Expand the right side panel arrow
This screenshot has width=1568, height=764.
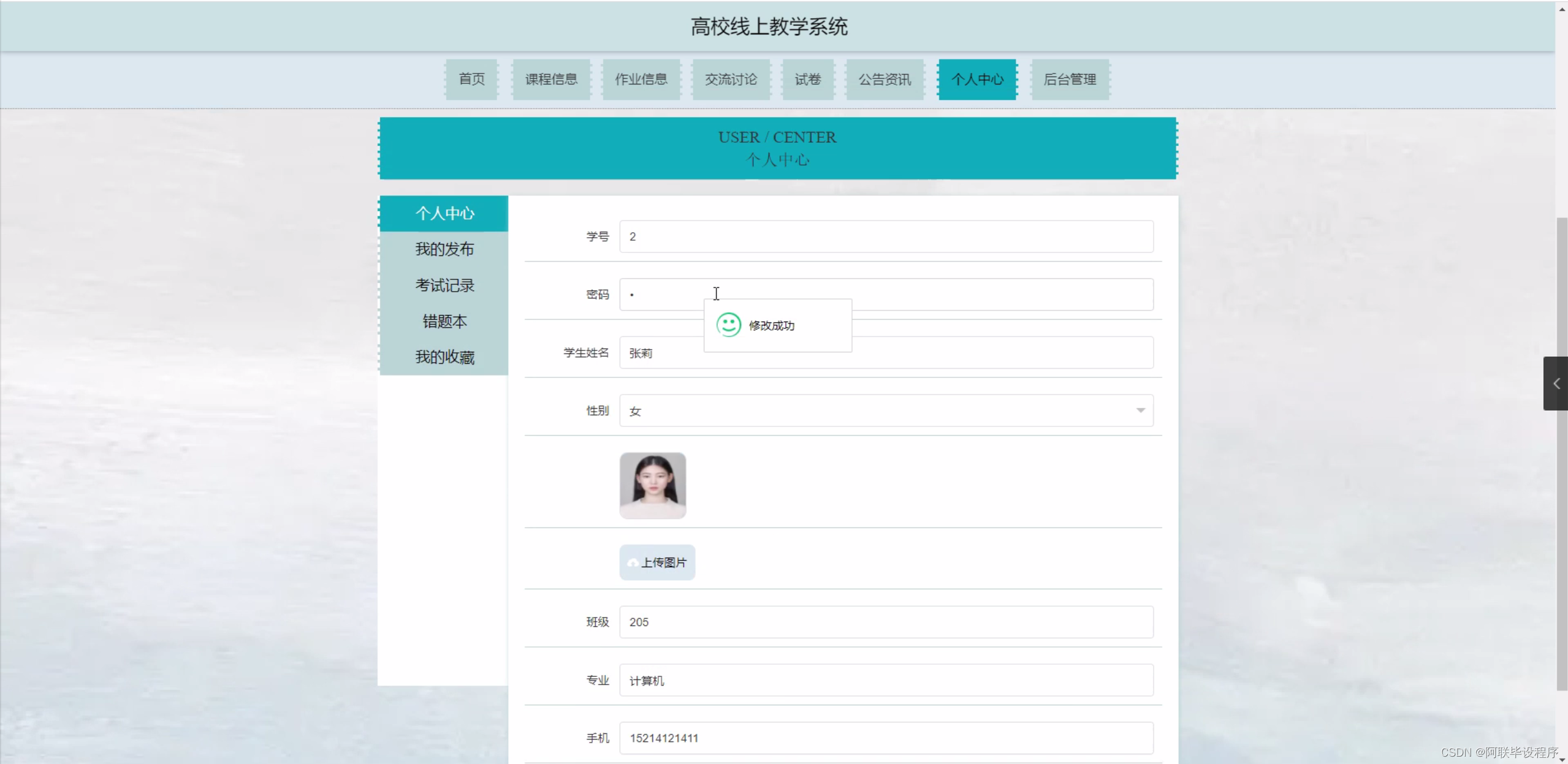1555,384
